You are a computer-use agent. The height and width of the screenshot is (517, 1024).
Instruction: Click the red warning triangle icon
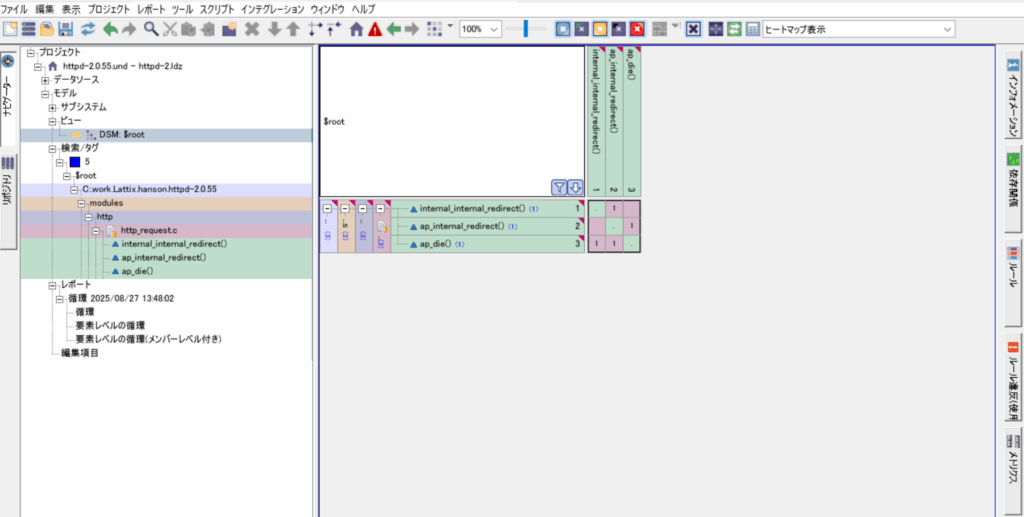(x=375, y=29)
